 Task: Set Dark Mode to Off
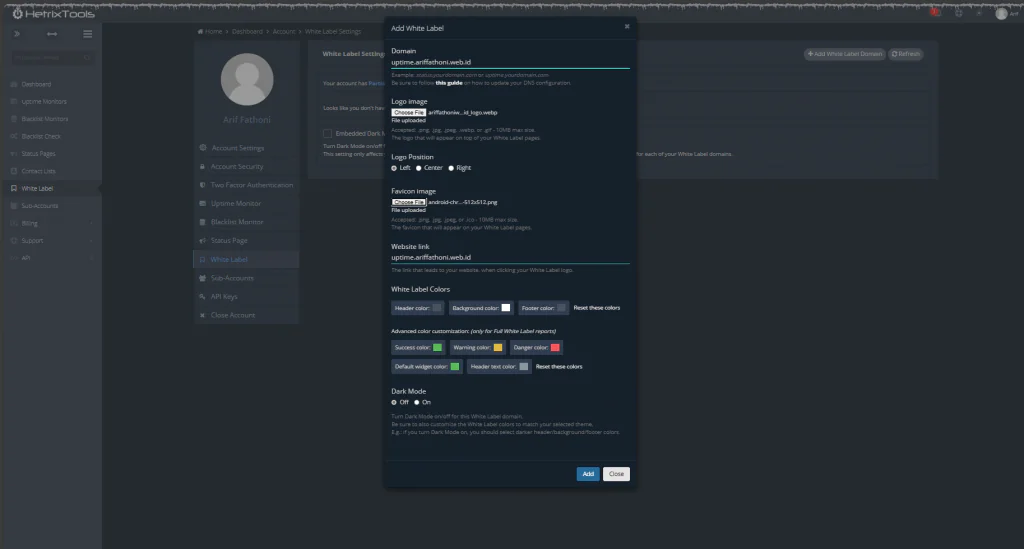[394, 403]
